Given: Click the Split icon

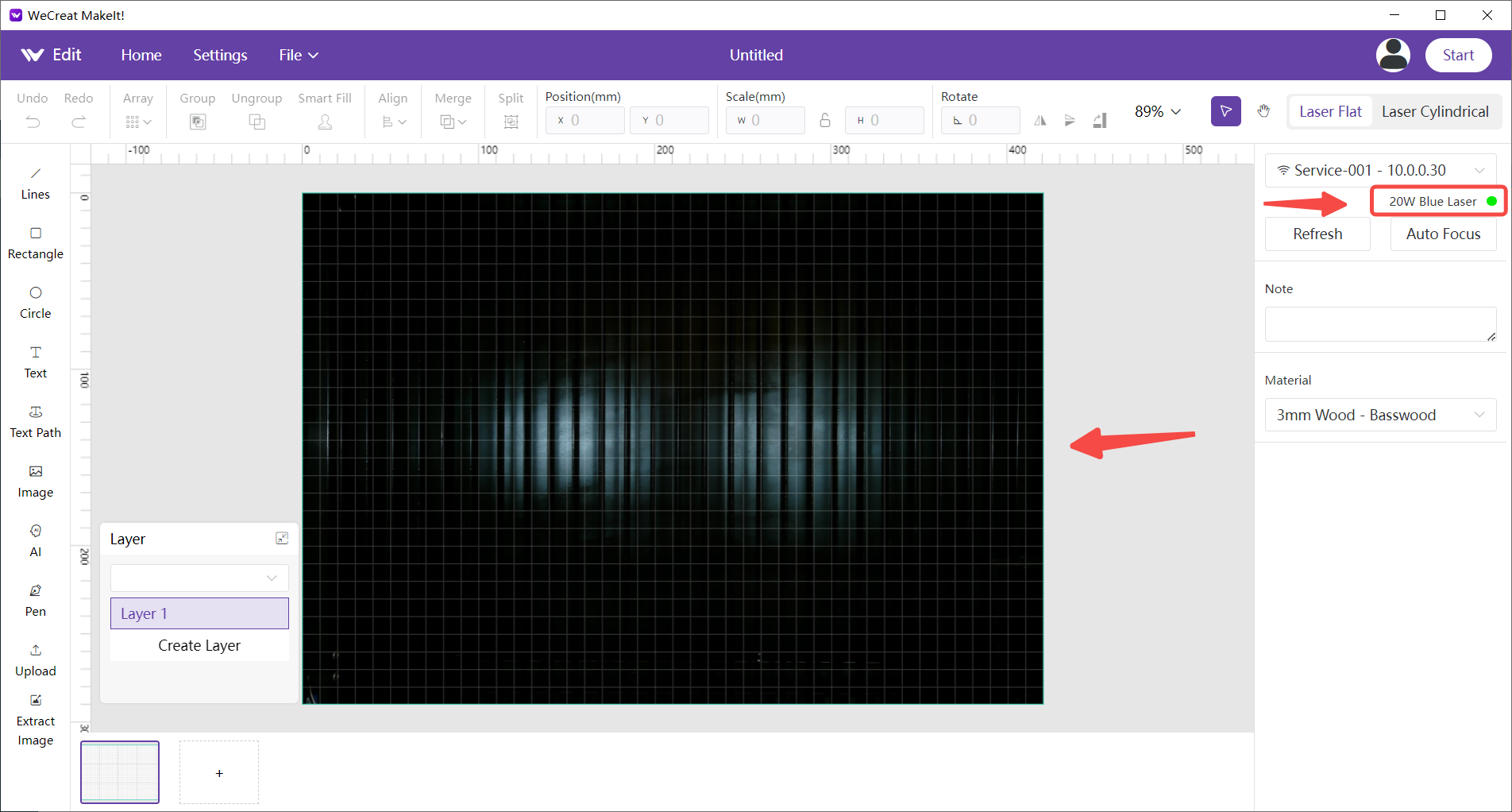Looking at the screenshot, I should point(511,122).
